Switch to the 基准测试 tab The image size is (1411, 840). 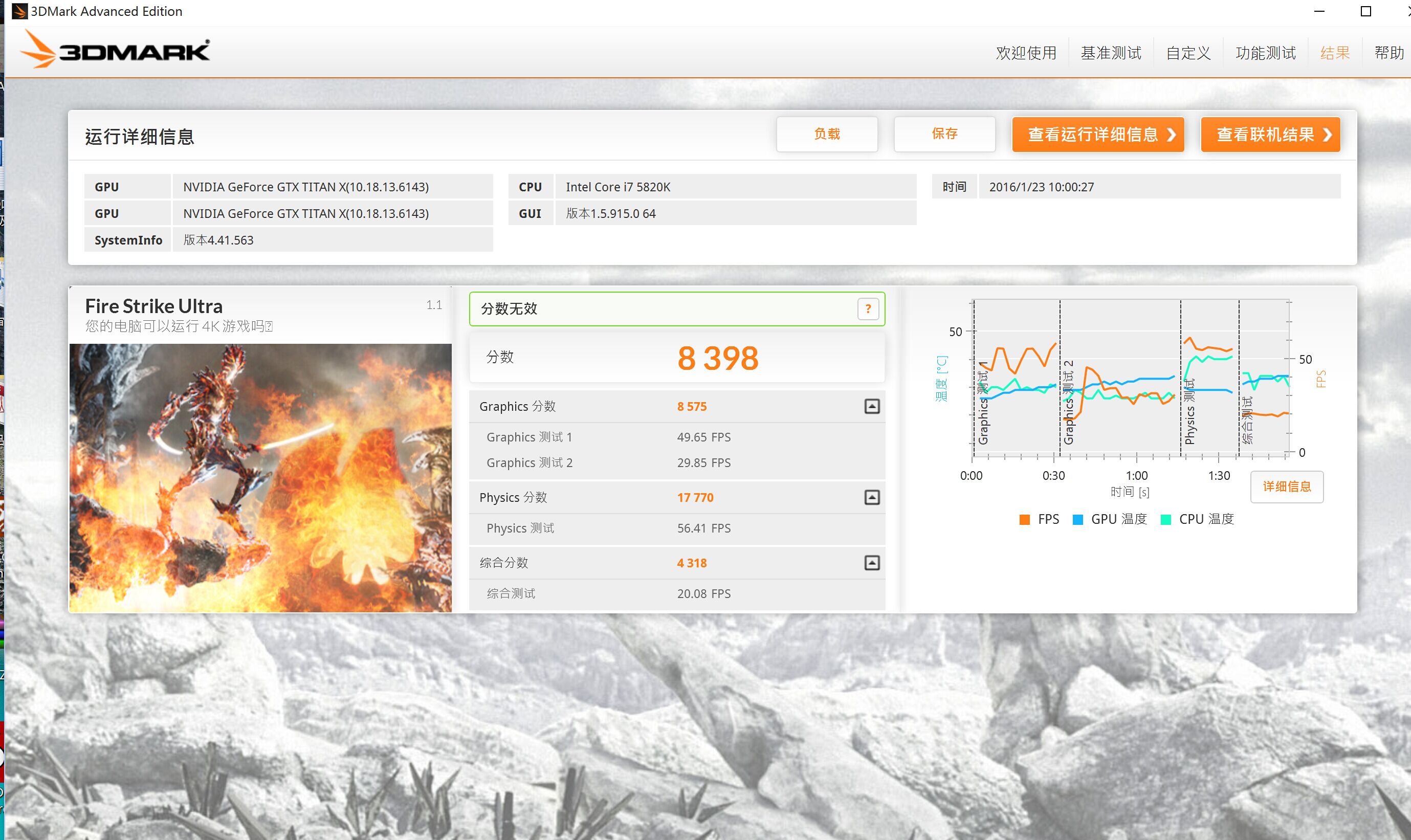tap(1111, 53)
